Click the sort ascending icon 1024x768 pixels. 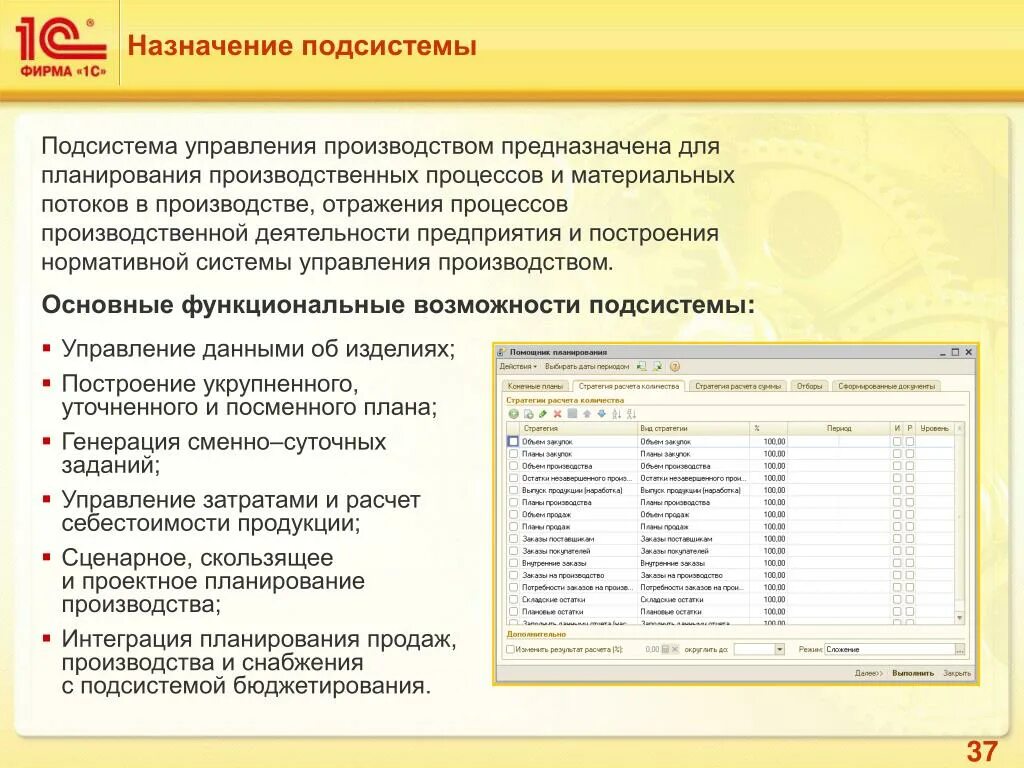pyautogui.click(x=616, y=414)
